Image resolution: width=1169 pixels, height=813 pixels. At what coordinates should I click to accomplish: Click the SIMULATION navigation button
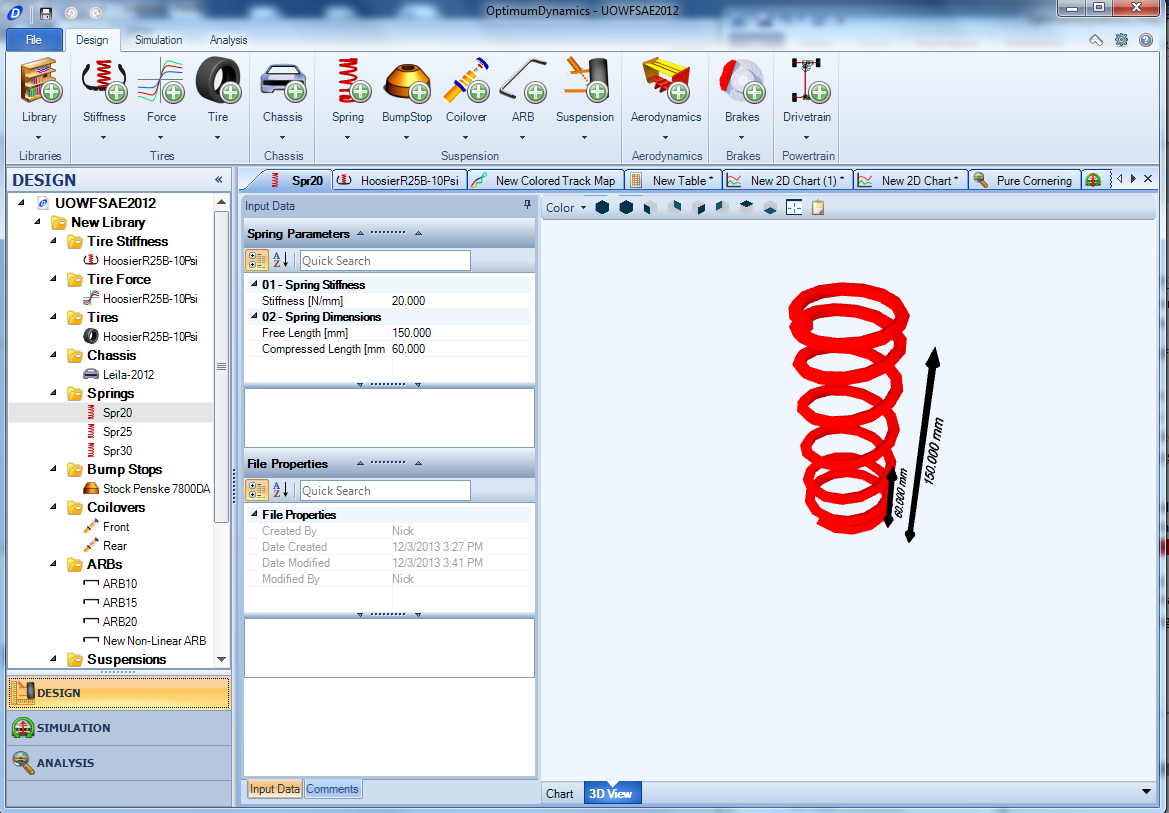click(x=119, y=728)
